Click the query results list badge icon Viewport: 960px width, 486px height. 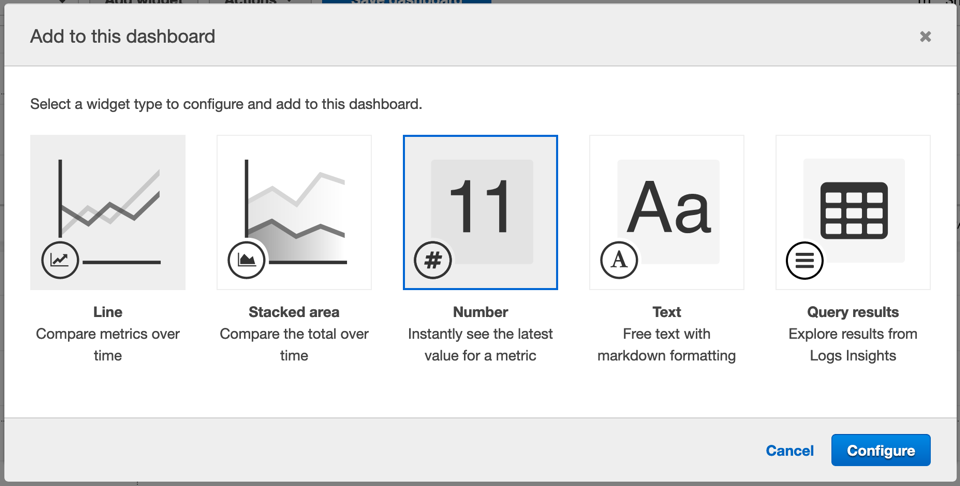tap(805, 261)
